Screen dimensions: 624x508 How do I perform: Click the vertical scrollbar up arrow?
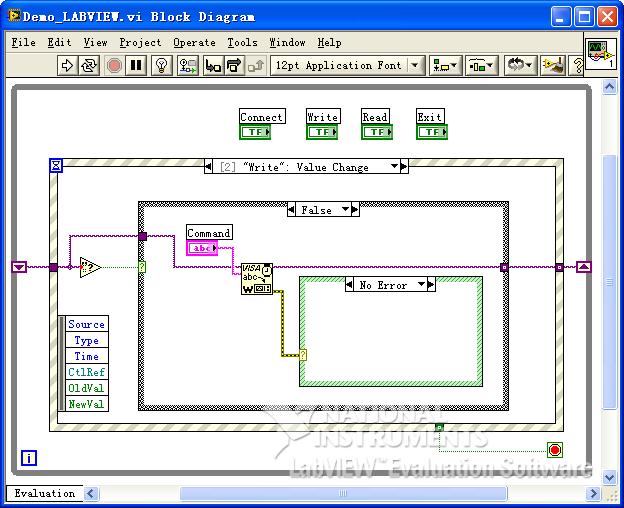point(609,86)
